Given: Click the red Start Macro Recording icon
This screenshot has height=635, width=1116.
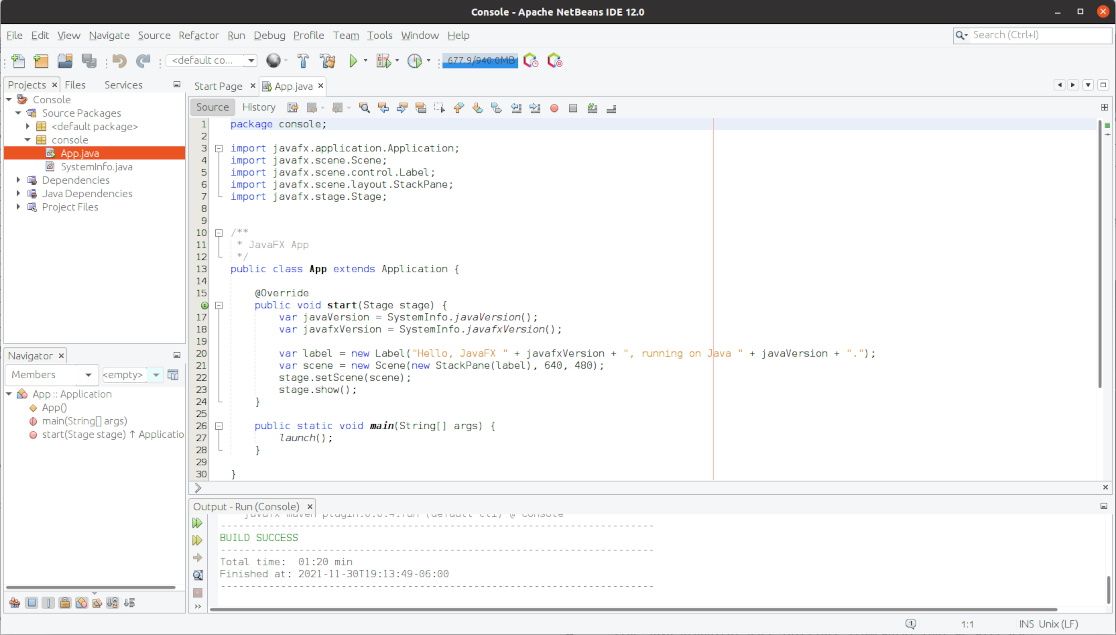Looking at the screenshot, I should [x=554, y=108].
